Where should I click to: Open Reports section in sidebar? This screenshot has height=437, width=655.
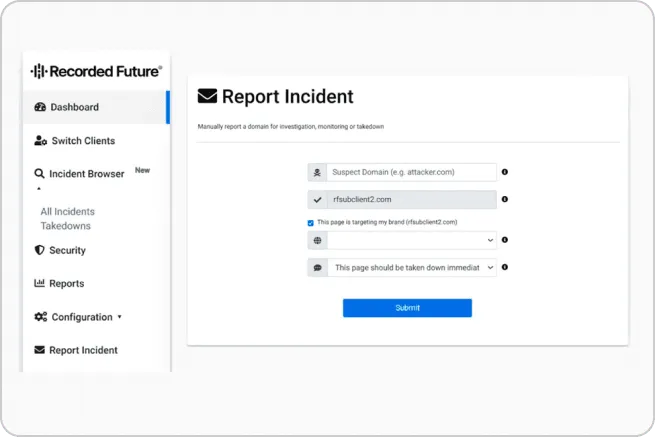(66, 284)
